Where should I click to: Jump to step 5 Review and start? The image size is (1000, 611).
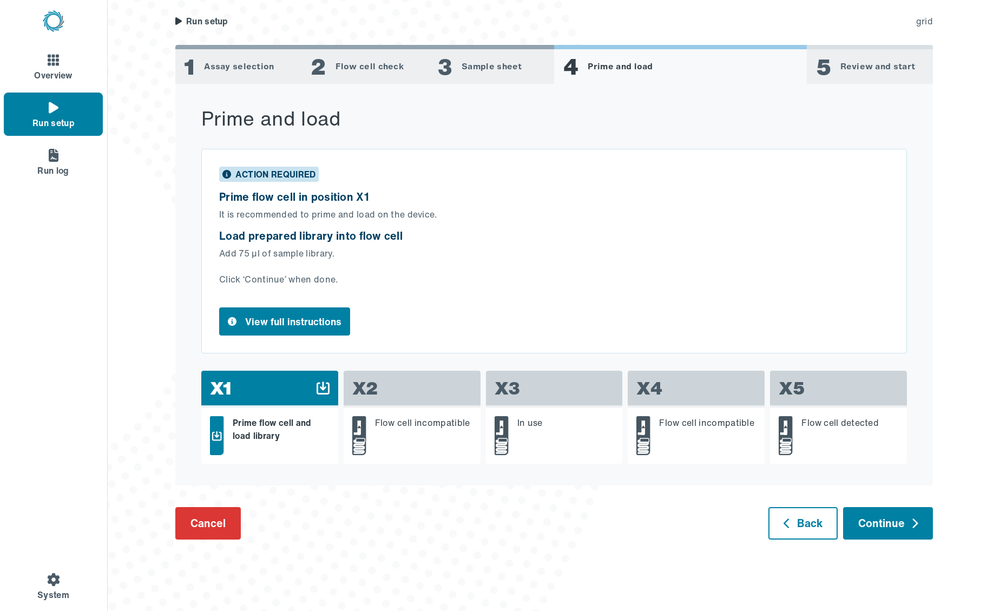coord(869,66)
